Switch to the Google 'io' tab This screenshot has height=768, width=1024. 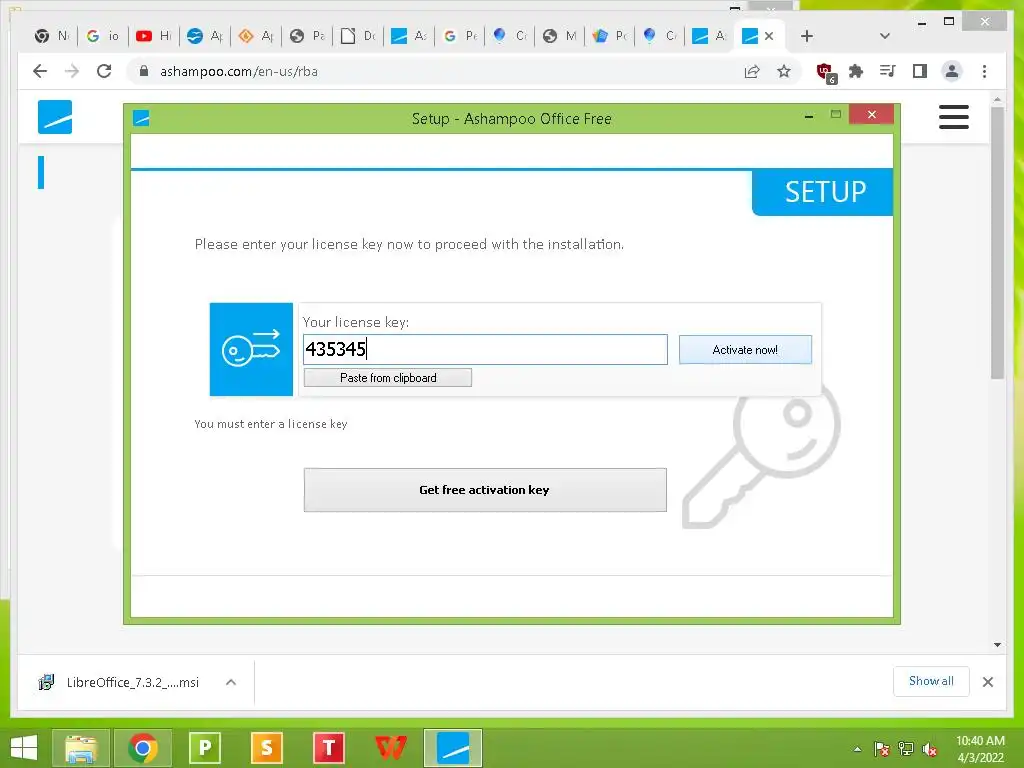click(x=102, y=36)
